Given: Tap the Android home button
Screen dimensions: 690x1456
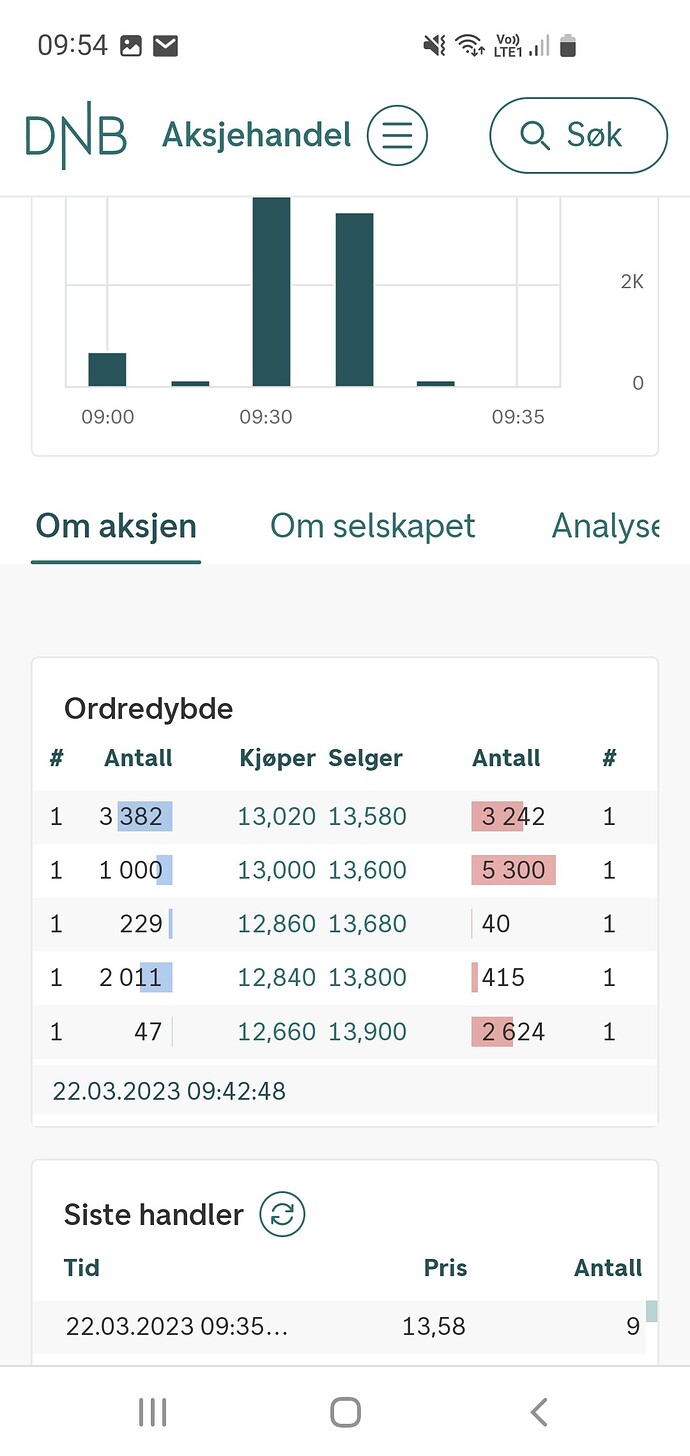Looking at the screenshot, I should [x=345, y=1412].
